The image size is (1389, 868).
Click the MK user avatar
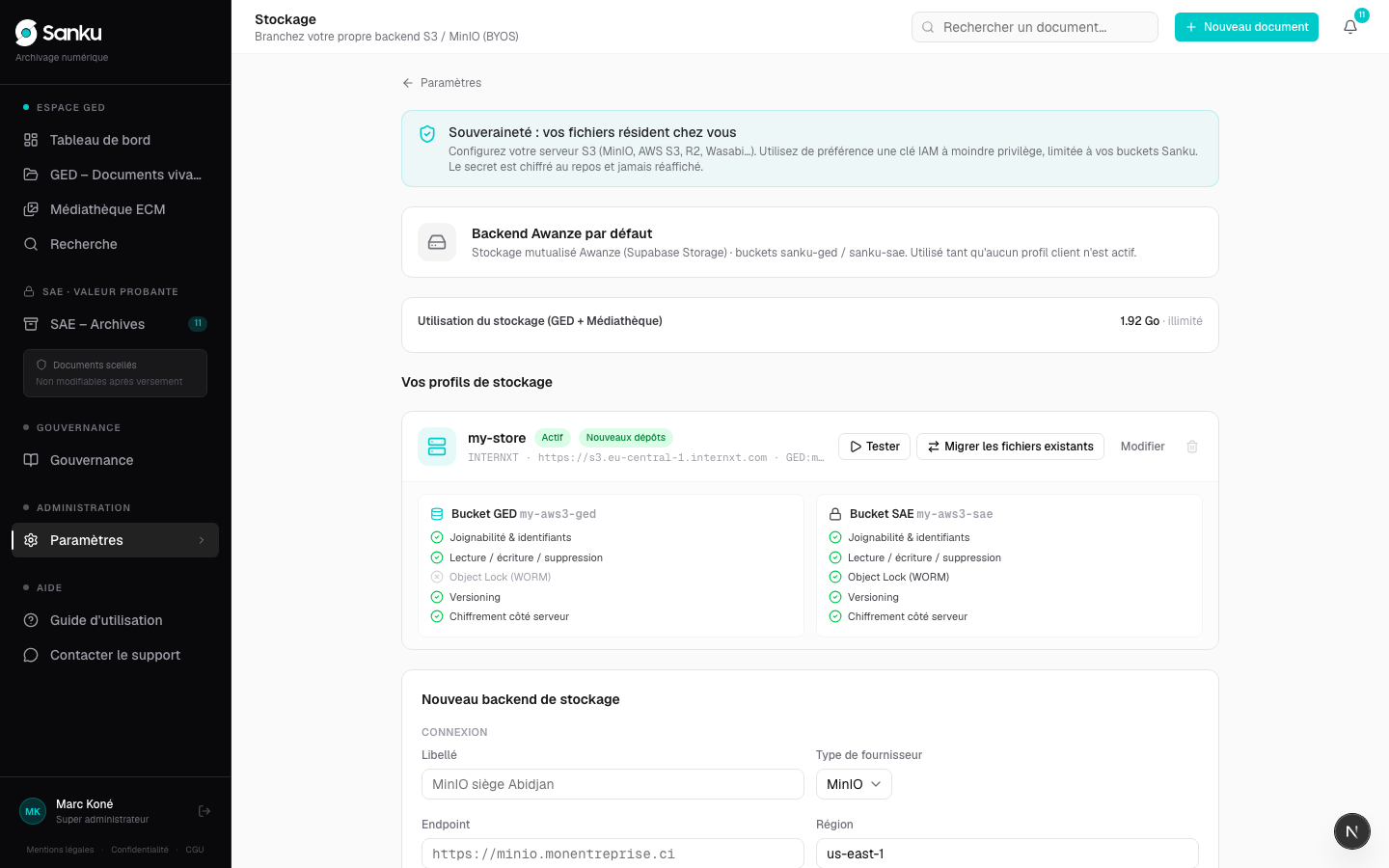tap(33, 811)
